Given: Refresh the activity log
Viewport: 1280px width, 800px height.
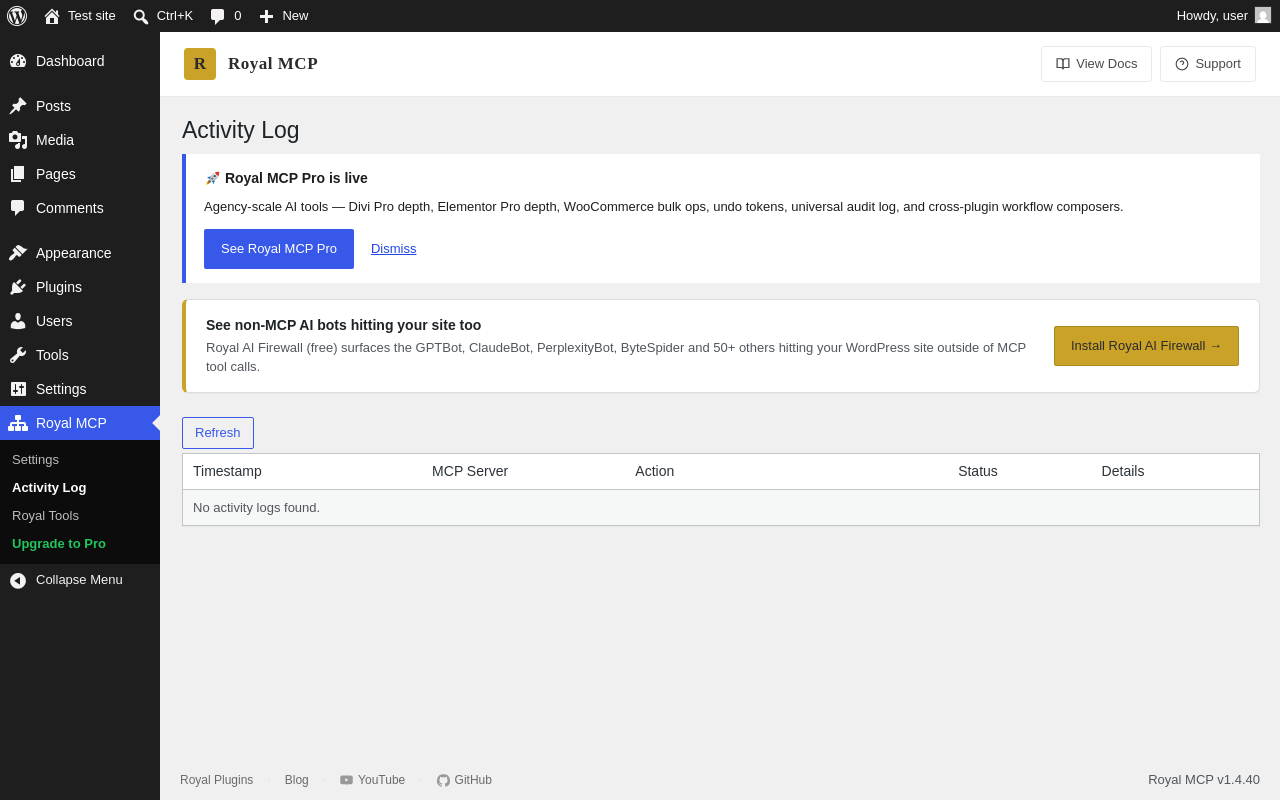Looking at the screenshot, I should 218,433.
